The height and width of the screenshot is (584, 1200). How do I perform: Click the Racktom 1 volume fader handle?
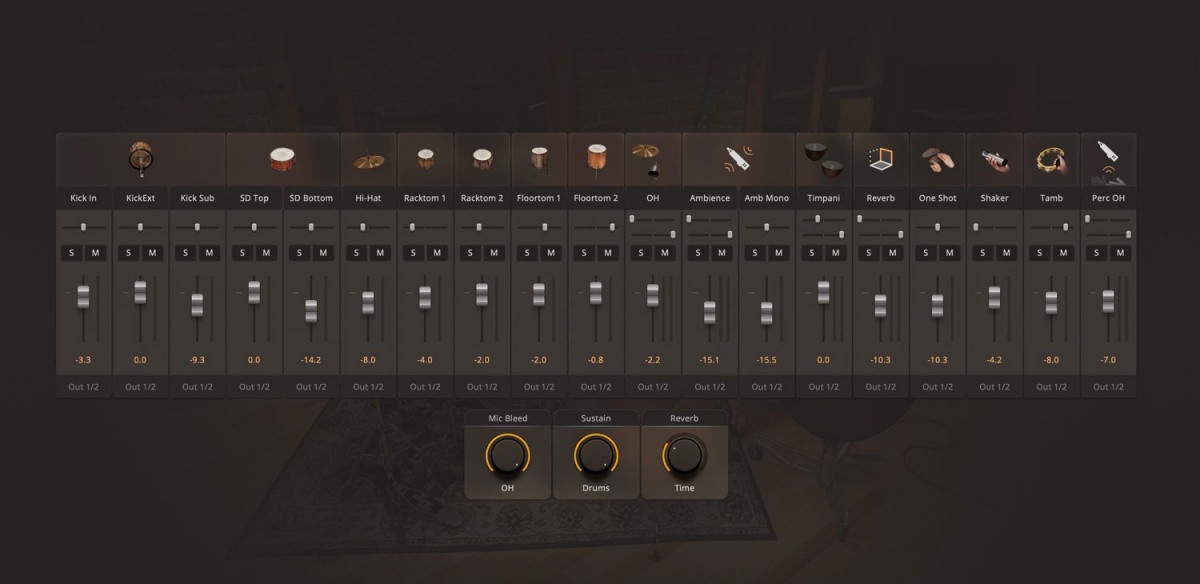(x=425, y=297)
